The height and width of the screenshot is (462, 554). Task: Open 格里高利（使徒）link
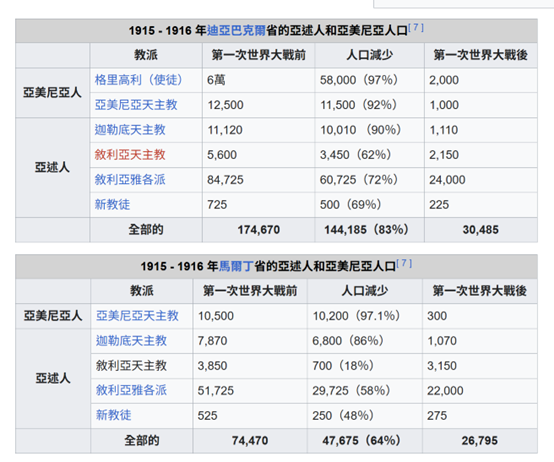click(138, 80)
